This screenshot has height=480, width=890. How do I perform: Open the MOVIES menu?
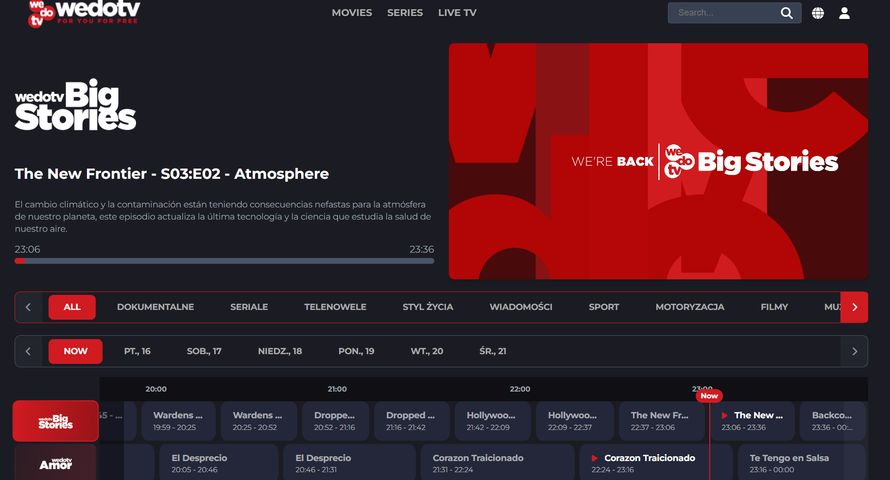click(x=352, y=12)
